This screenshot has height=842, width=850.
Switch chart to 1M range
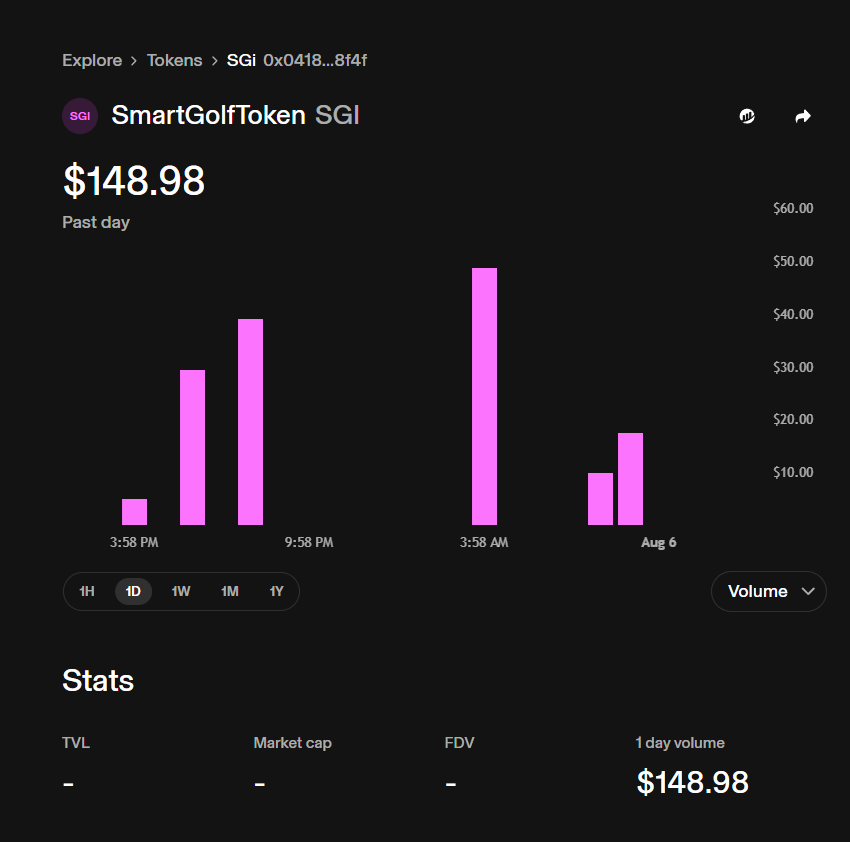(230, 591)
